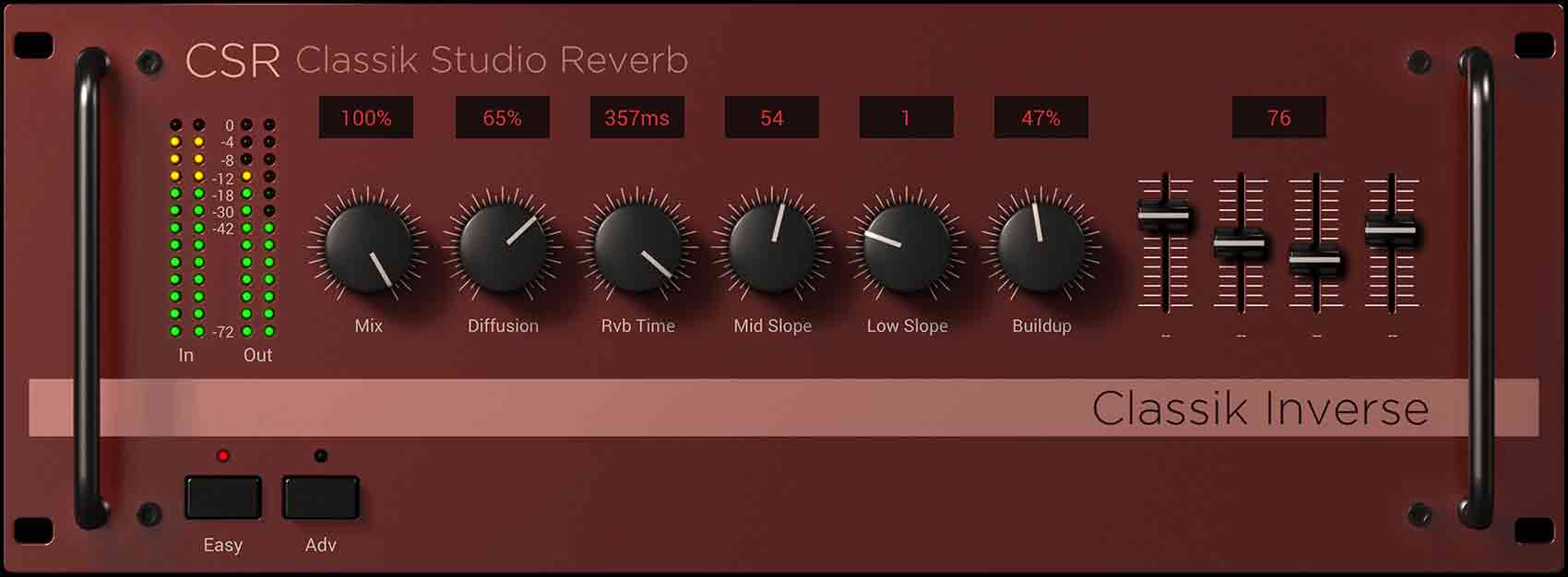This screenshot has height=577, width=1568.
Task: Click the 47% Buildup value display
Action: [1041, 118]
